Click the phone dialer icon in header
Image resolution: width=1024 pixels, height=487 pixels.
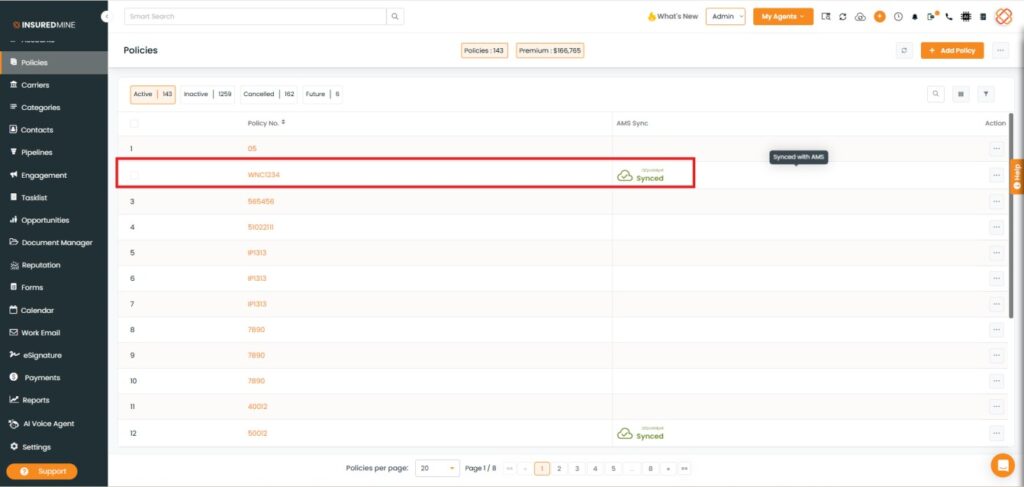coord(948,17)
